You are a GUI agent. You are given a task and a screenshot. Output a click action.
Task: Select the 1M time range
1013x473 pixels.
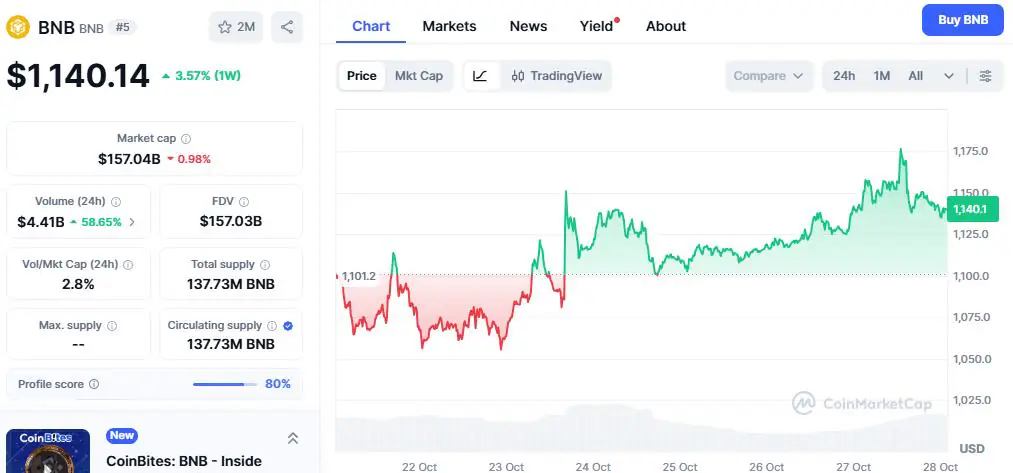[x=882, y=76]
